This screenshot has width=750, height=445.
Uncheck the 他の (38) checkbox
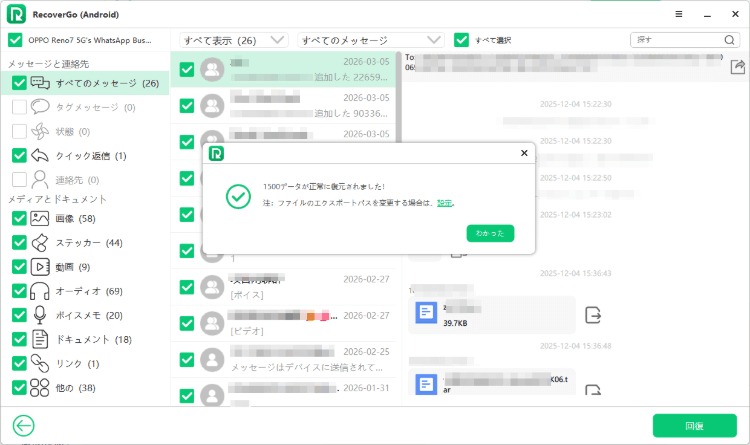click(x=19, y=388)
